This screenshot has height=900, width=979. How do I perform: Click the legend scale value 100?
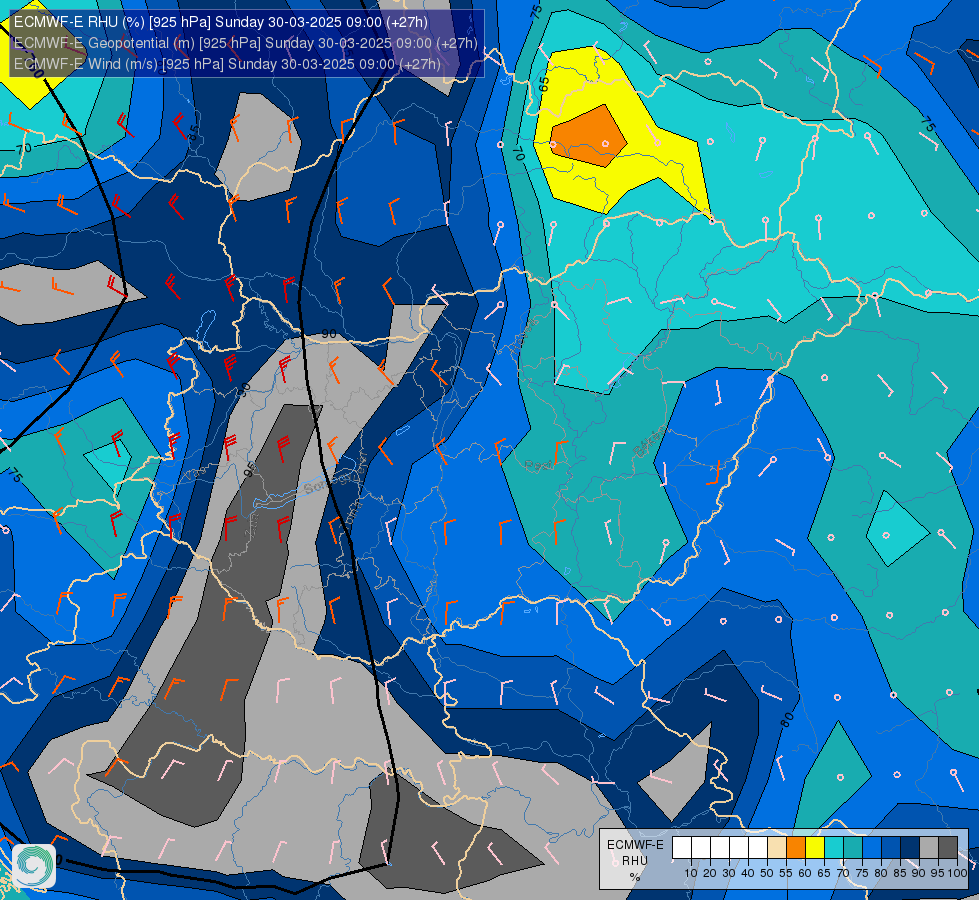coord(957,873)
